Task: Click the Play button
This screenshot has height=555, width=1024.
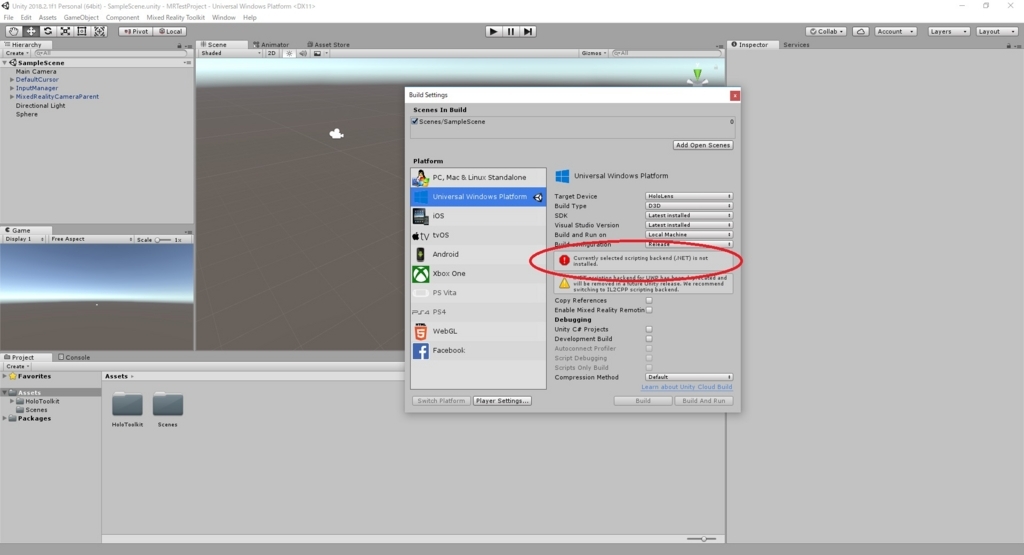Action: point(493,31)
